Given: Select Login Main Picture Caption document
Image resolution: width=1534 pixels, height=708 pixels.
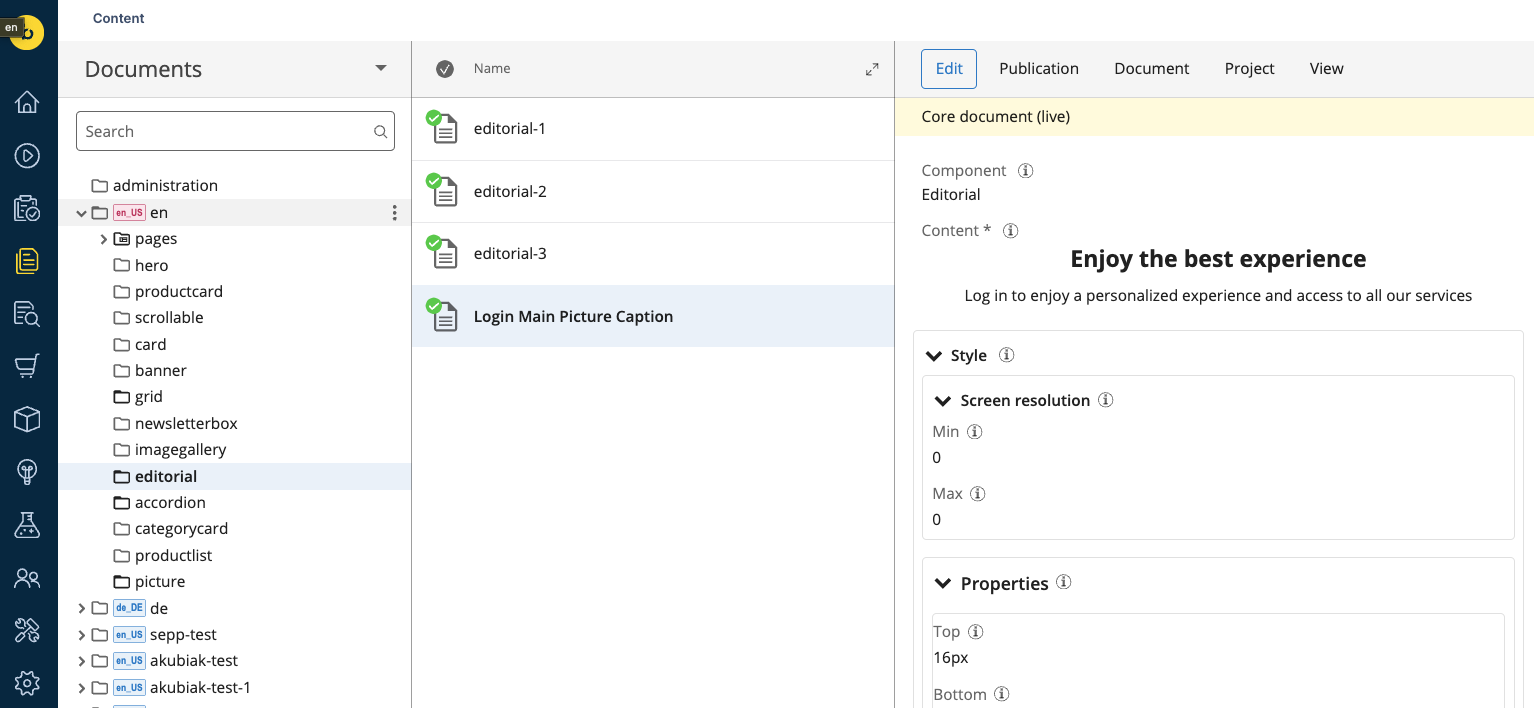Looking at the screenshot, I should [x=653, y=316].
